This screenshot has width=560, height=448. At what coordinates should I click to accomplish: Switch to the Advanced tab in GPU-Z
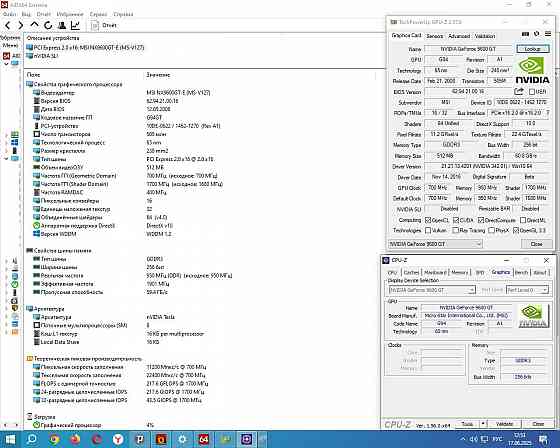point(459,36)
